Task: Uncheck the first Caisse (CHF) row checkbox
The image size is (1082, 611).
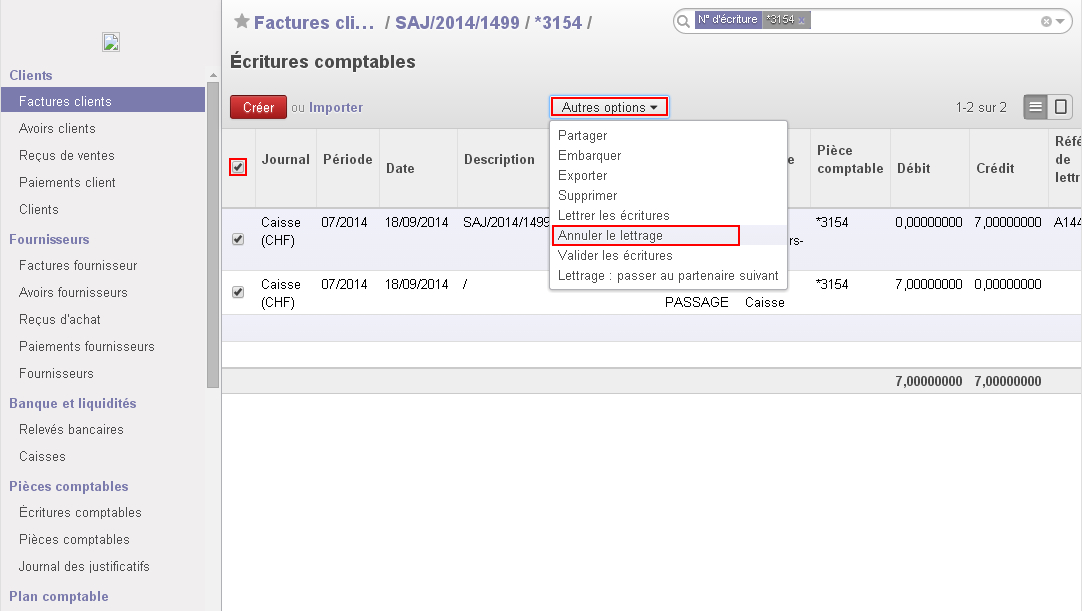Action: [238, 239]
